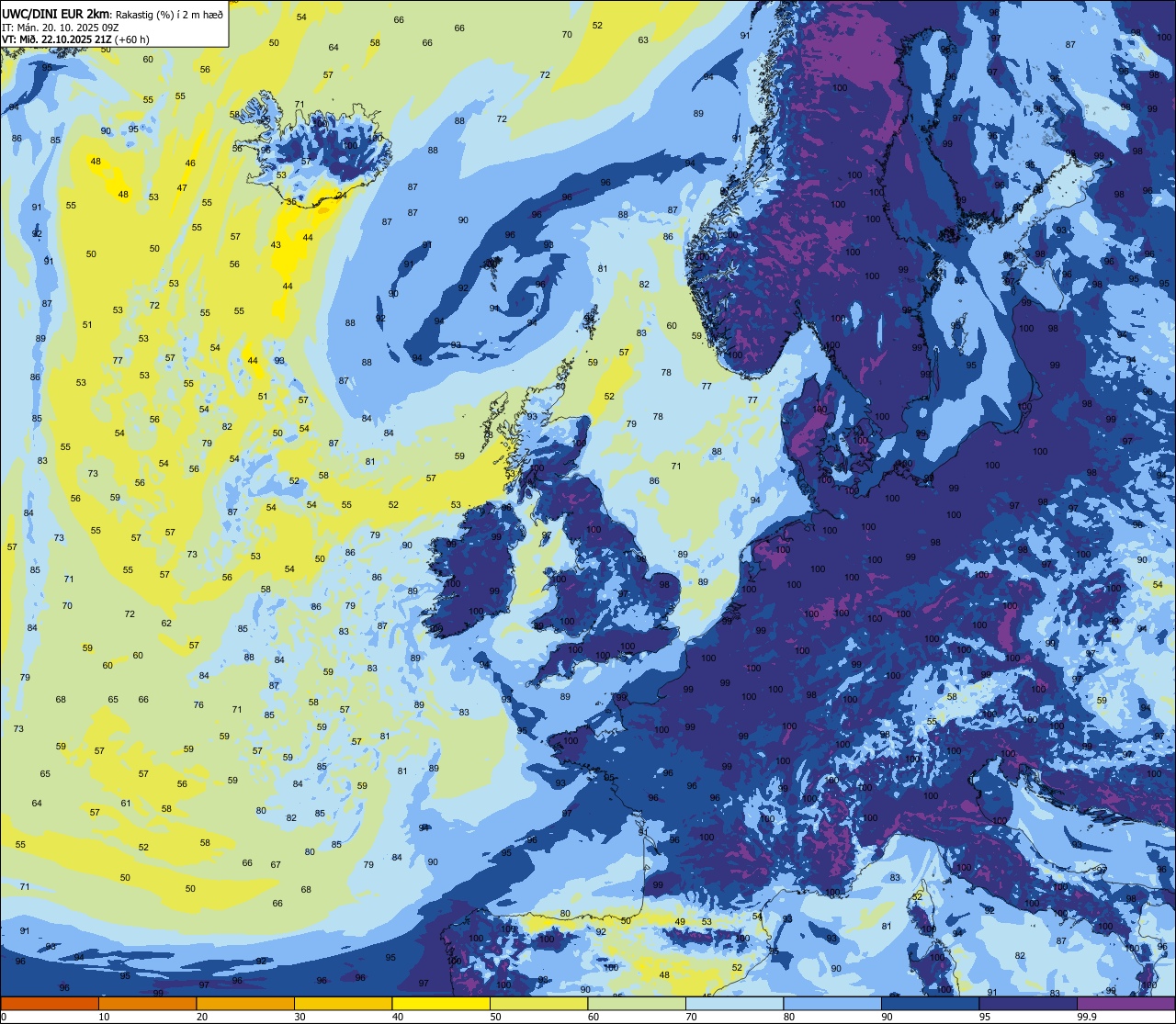Screen dimensions: 1176x1024
Task: Click the 'IT: Mán. 20. 10. 2025 09Z' line
Action: [60, 27]
